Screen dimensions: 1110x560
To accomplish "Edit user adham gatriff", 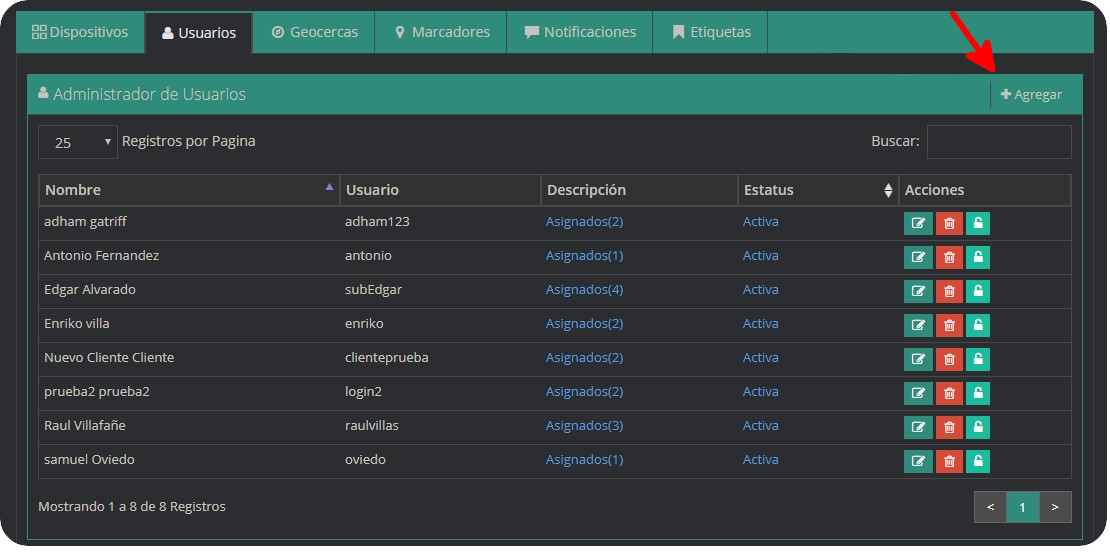I will click(918, 223).
